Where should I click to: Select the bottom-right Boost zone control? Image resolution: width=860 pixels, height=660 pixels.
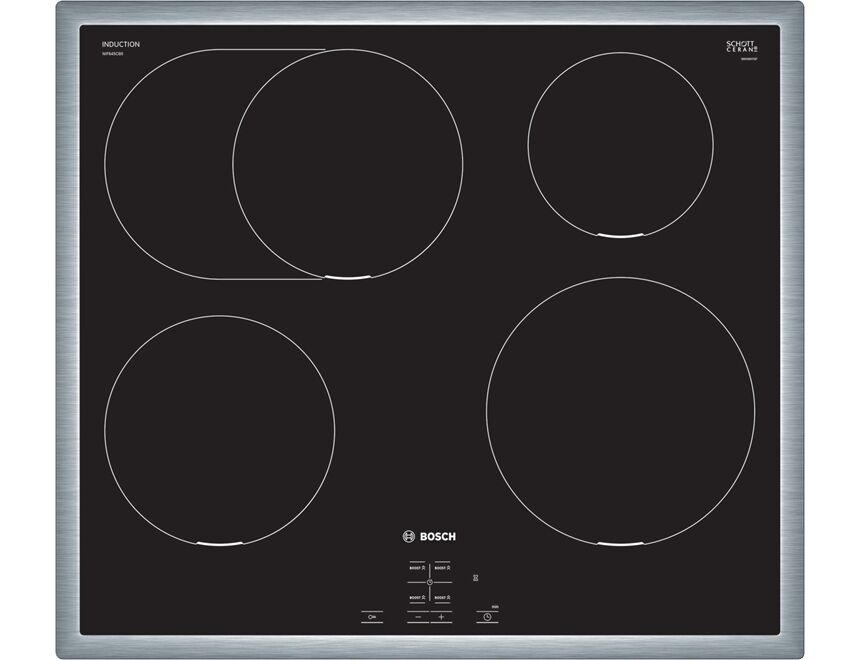coord(443,597)
